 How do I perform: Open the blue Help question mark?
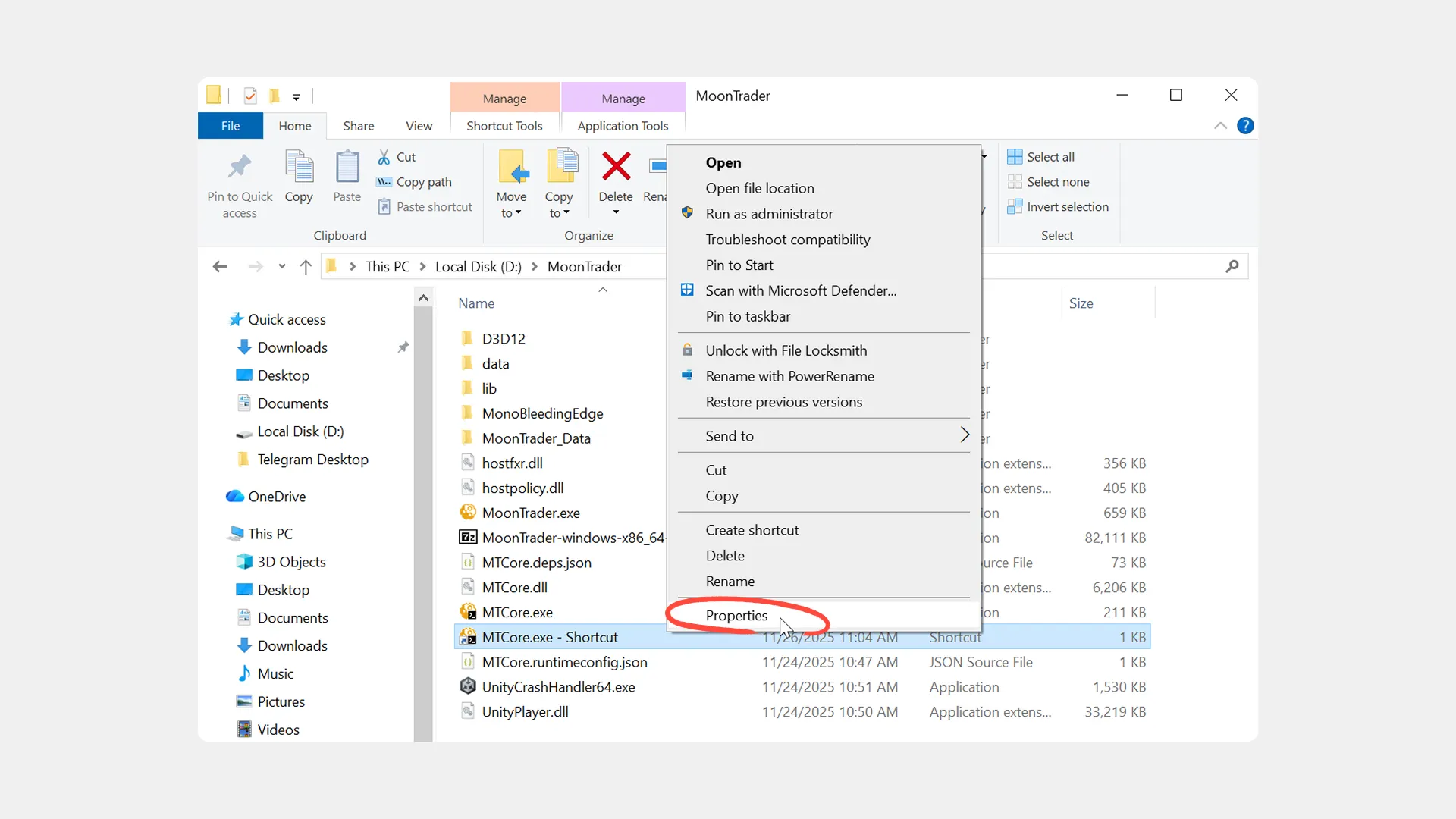[1245, 126]
